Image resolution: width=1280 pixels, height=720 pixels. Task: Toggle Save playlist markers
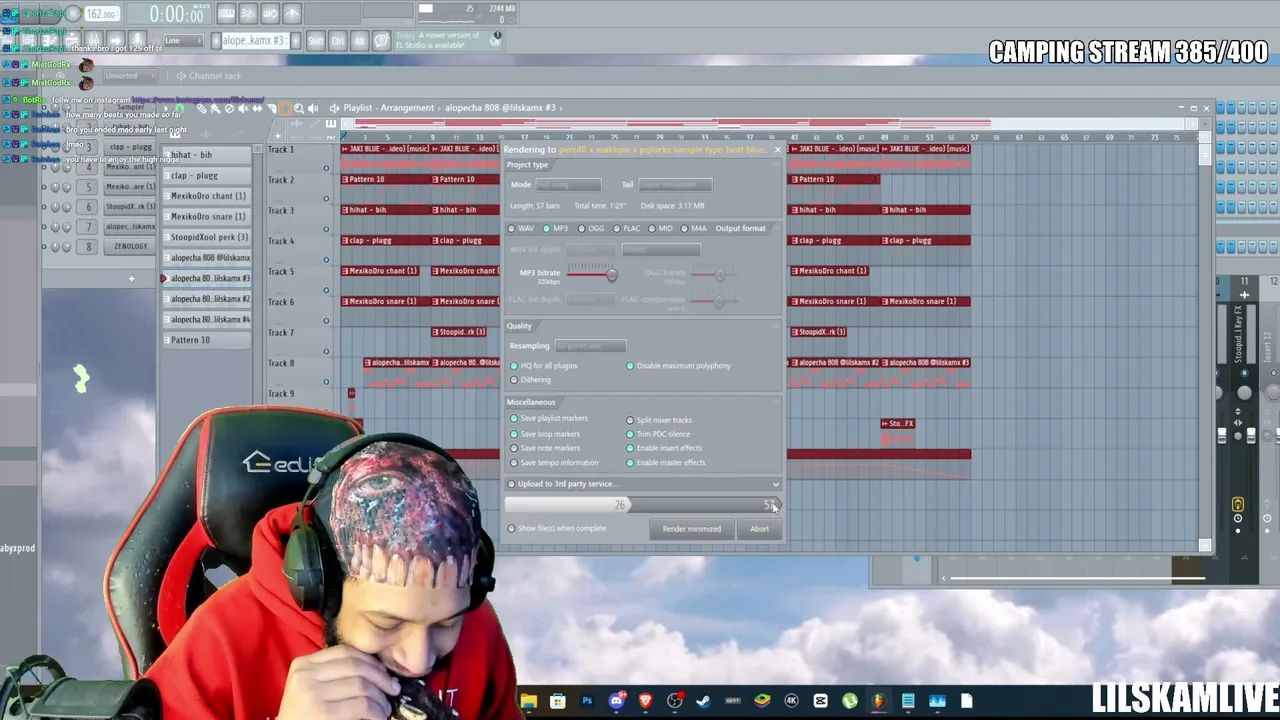click(x=549, y=418)
